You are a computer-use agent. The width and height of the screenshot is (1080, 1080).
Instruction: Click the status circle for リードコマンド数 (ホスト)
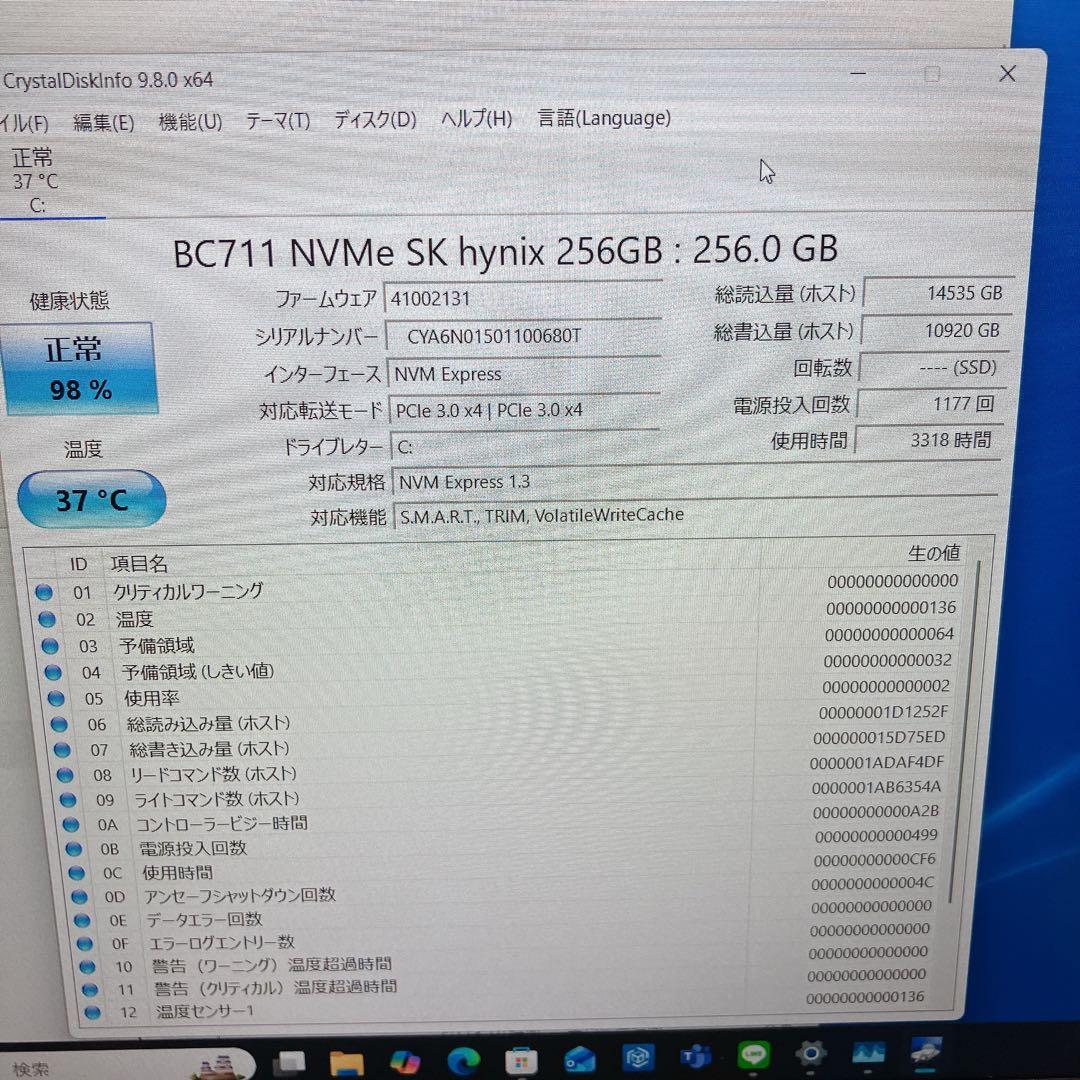tap(65, 775)
